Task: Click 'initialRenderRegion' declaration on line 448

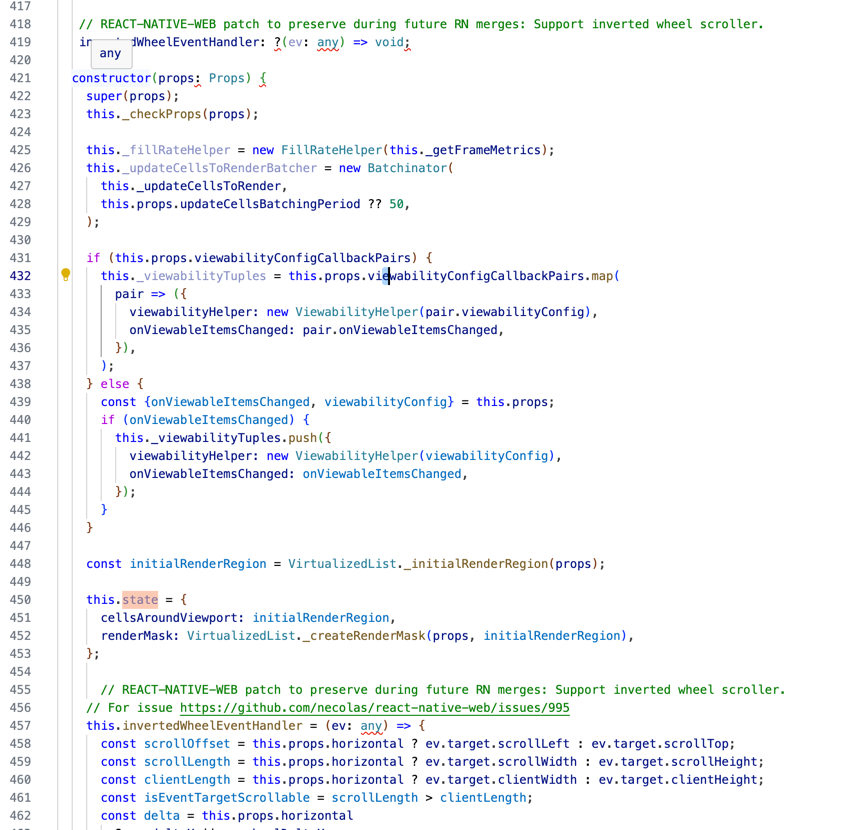Action: click(x=198, y=564)
